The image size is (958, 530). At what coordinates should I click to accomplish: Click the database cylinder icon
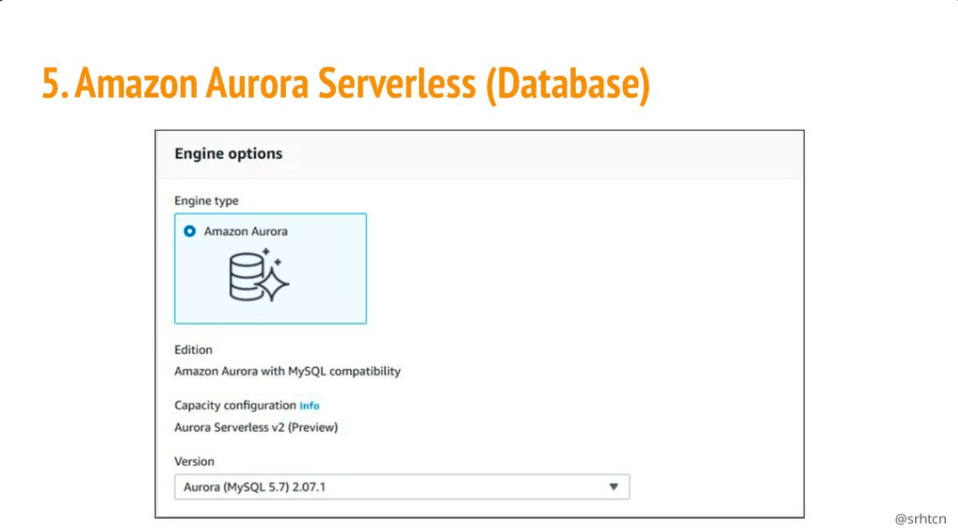[x=246, y=277]
